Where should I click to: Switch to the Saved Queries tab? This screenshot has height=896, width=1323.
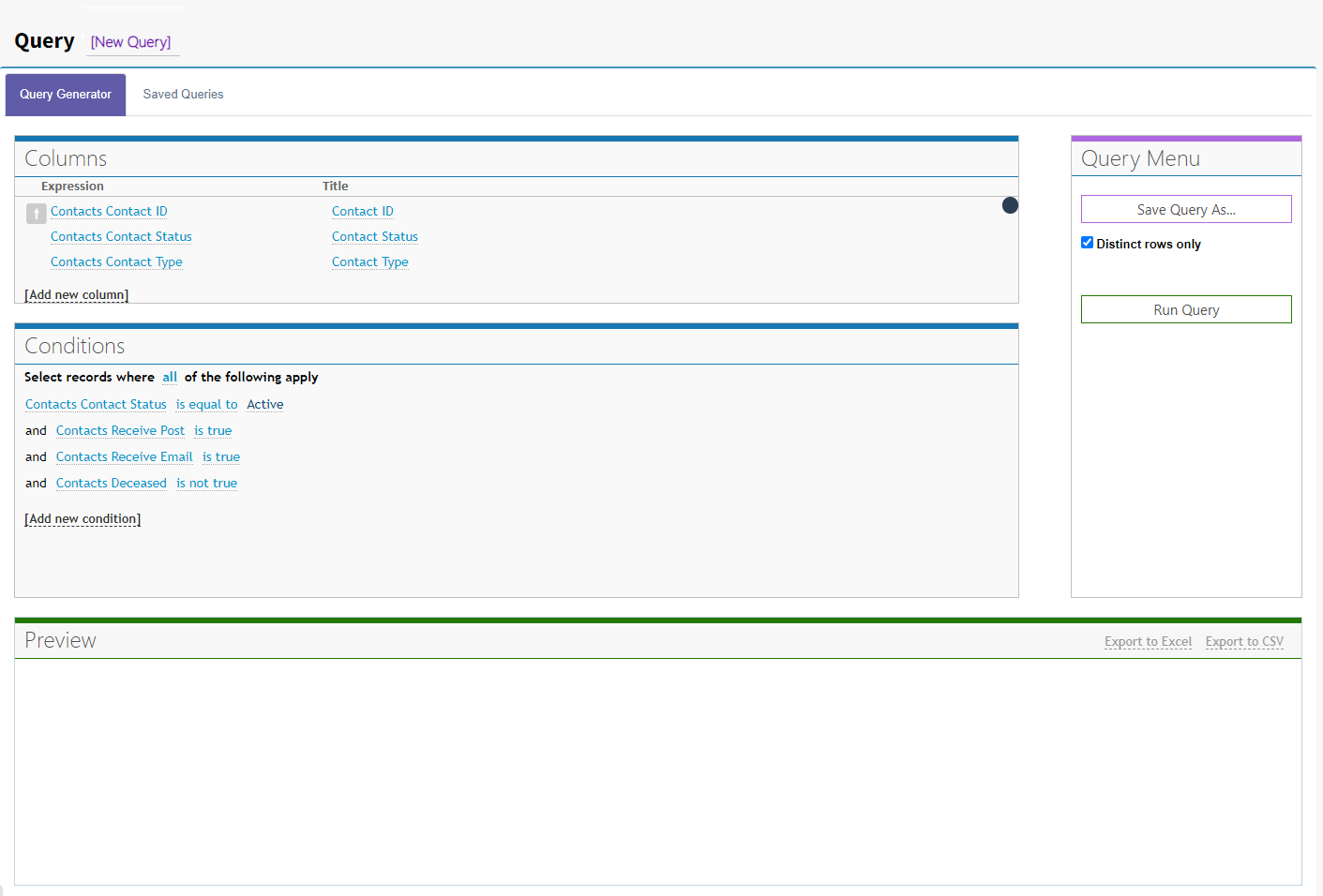(183, 95)
